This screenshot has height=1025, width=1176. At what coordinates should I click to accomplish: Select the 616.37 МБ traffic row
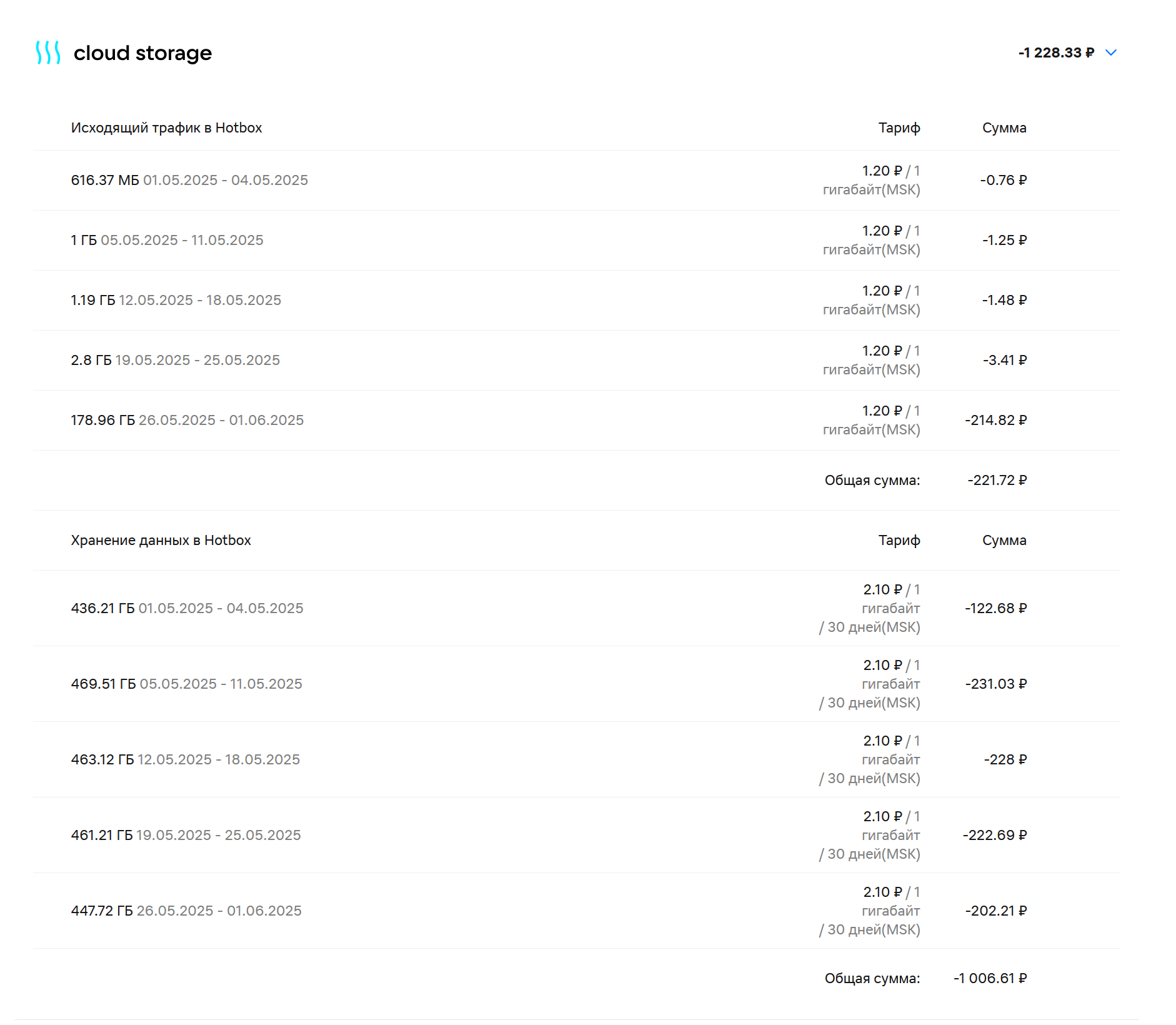(x=576, y=180)
